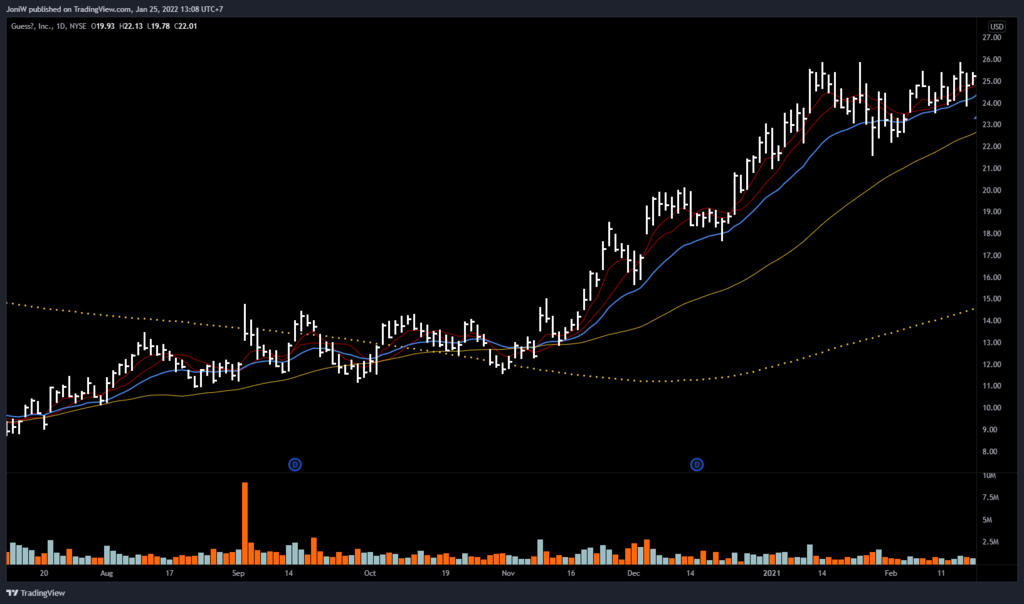Click the 8.00 price axis label
Viewport: 1024px width, 604px height.
(996, 452)
